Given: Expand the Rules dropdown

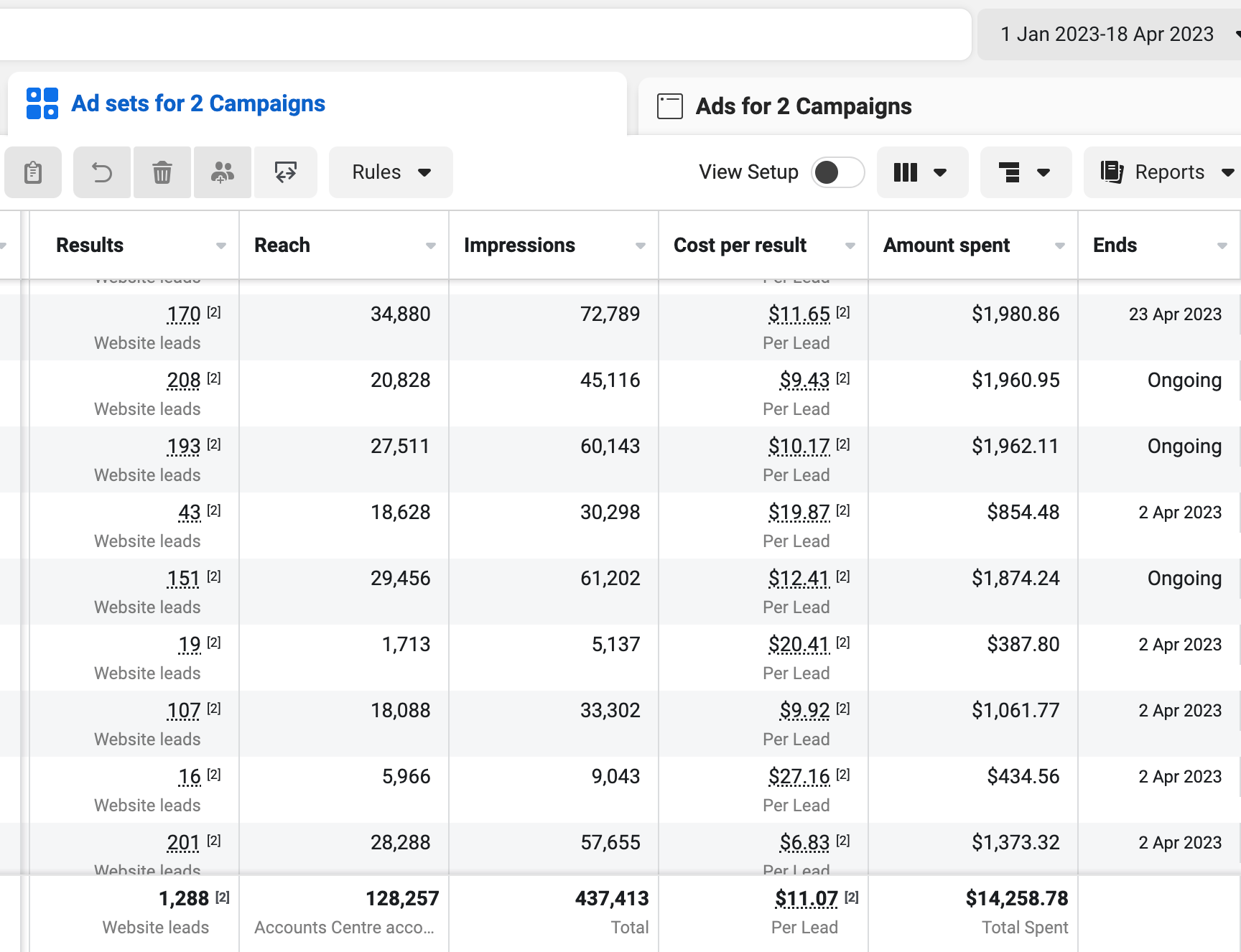Looking at the screenshot, I should 391,172.
